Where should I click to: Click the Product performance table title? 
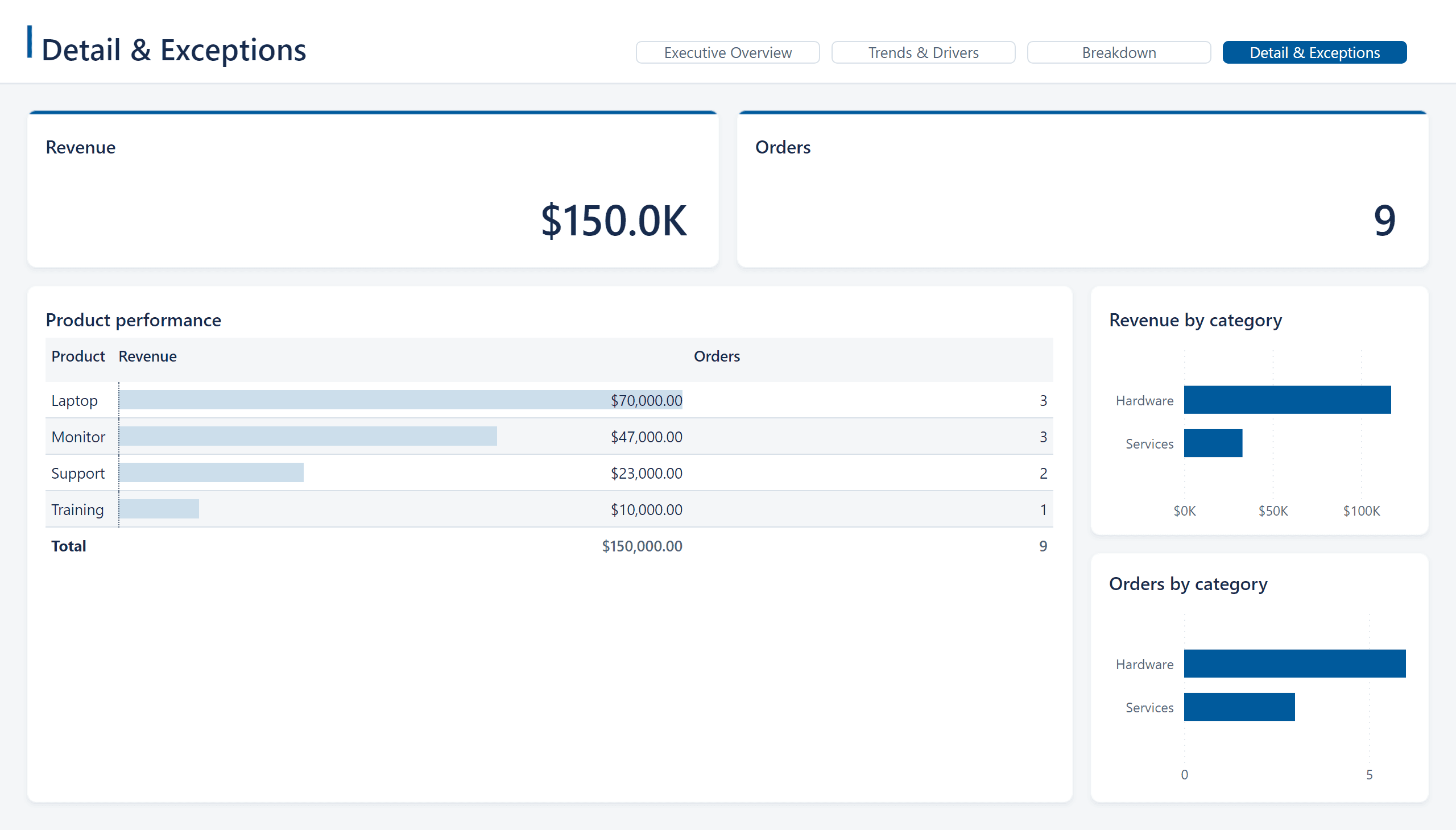134,320
